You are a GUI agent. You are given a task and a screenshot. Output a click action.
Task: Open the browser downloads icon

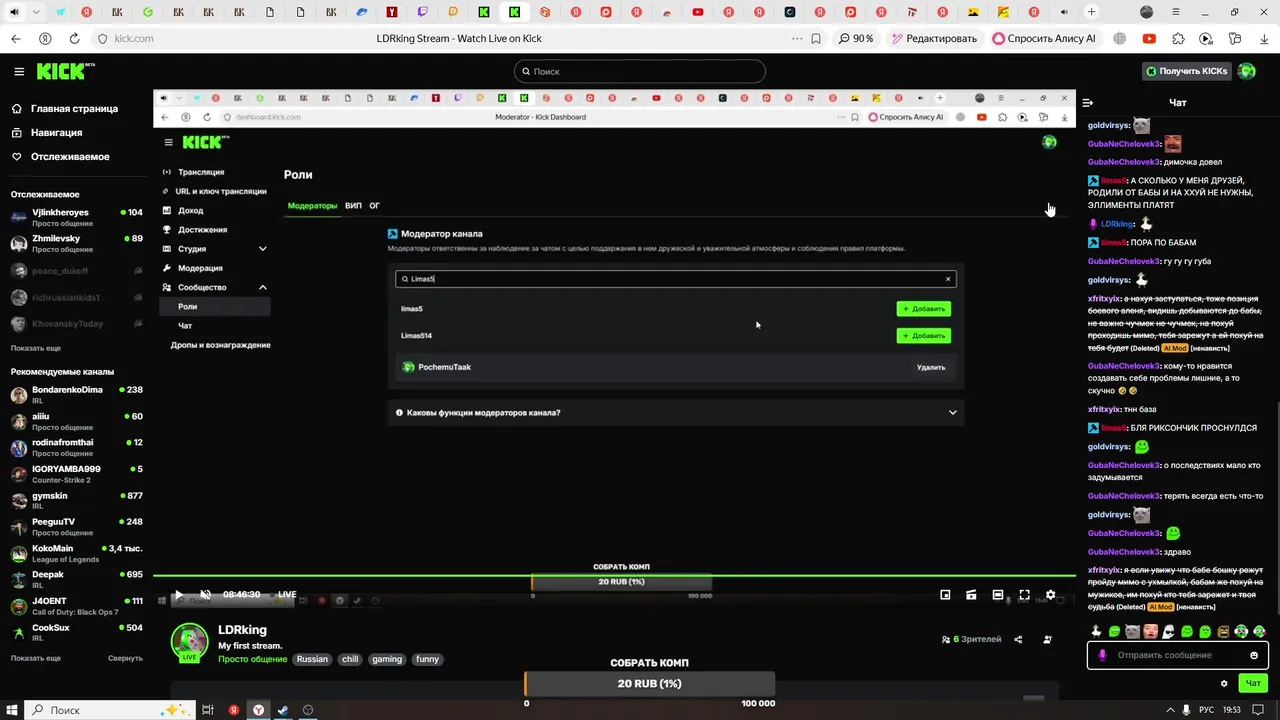[x=1264, y=39]
